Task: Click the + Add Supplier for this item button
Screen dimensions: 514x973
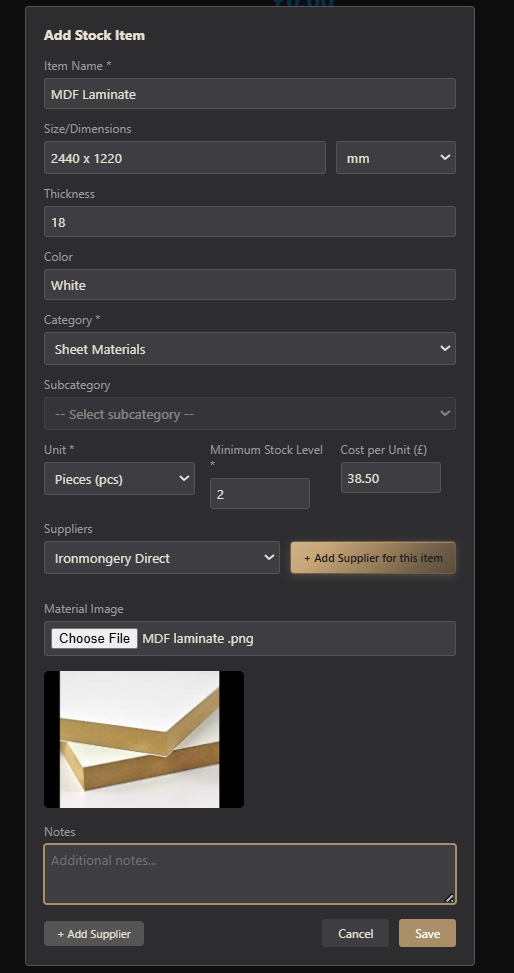Action: coord(373,558)
